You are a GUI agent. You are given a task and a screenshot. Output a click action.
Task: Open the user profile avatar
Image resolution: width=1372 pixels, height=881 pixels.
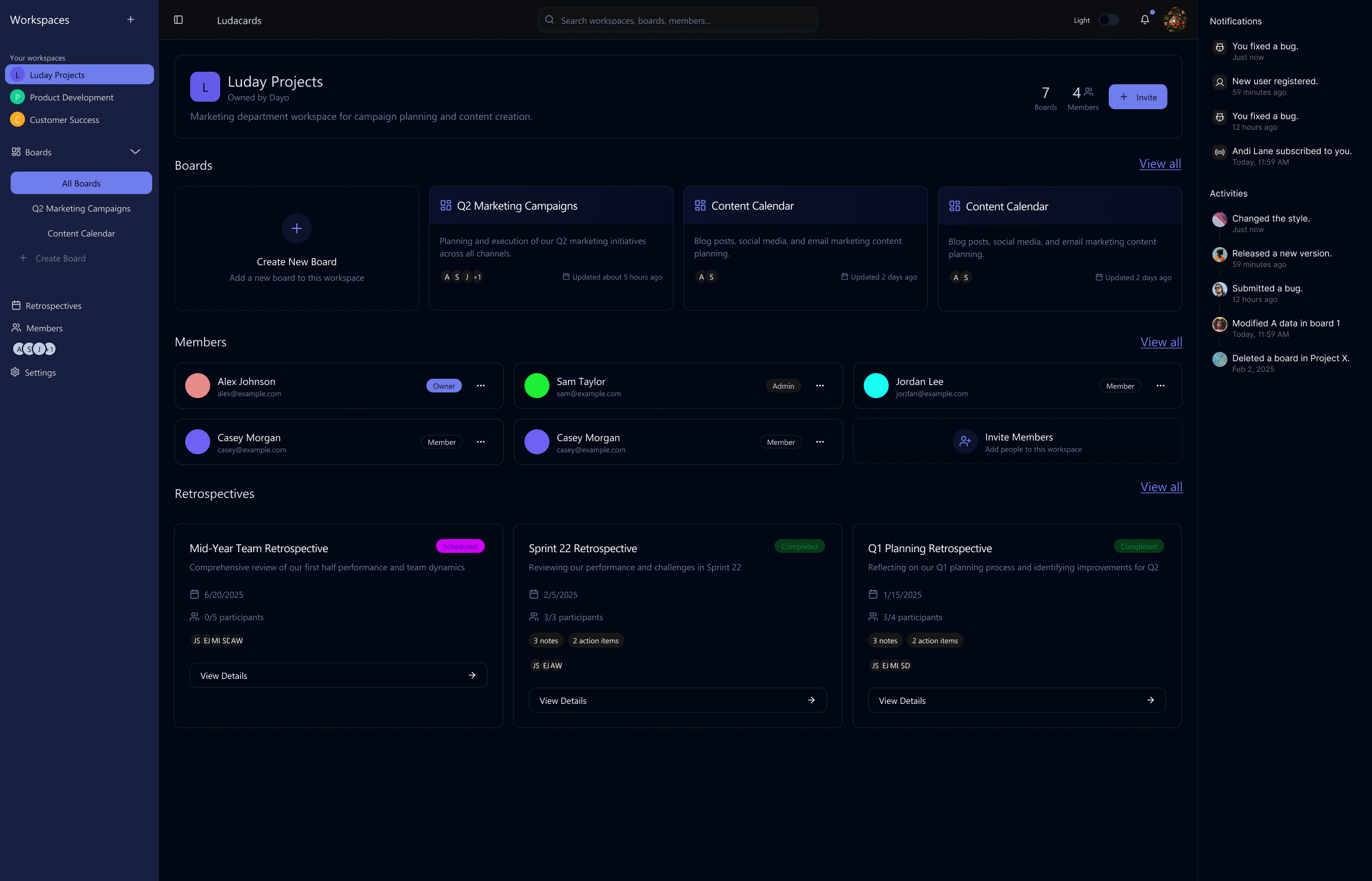tap(1174, 20)
